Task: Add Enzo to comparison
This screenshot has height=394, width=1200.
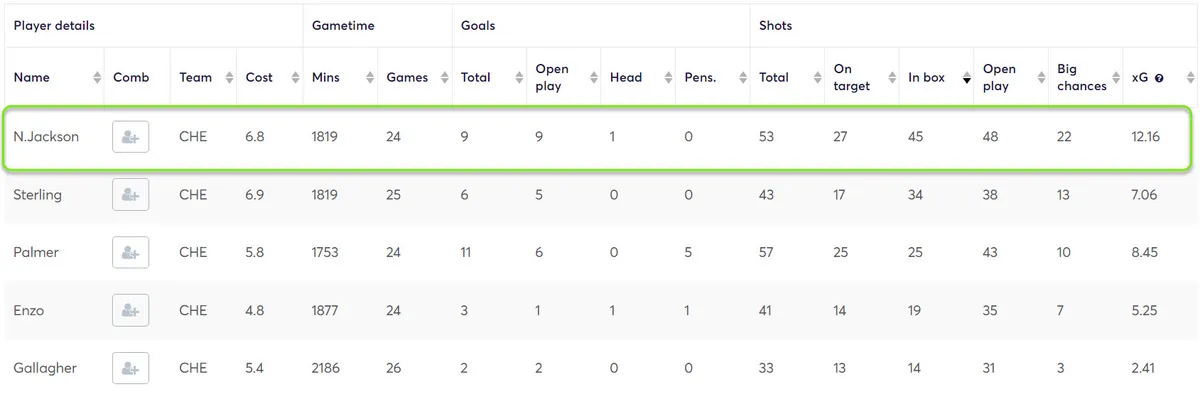Action: point(130,311)
